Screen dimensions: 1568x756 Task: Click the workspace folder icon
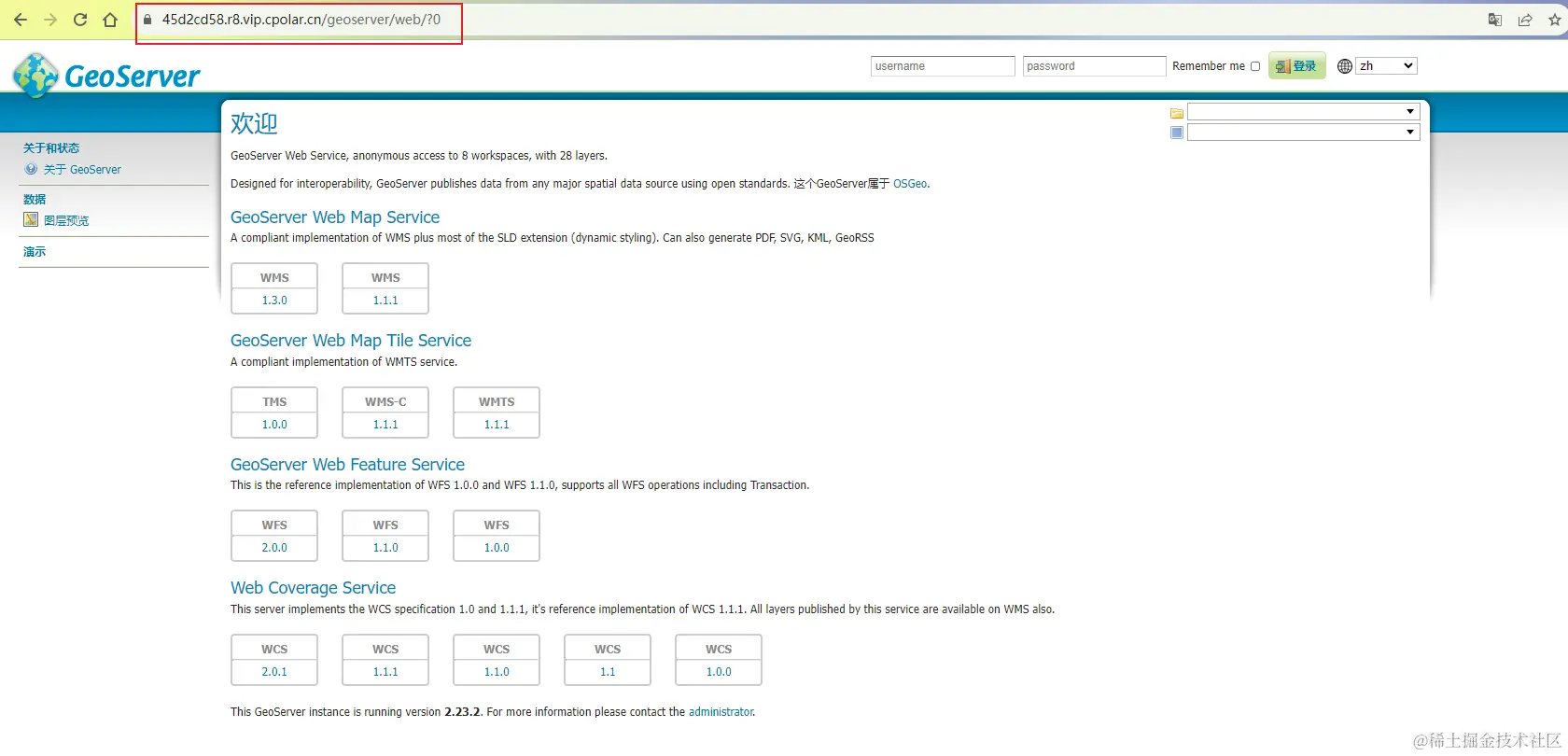(1177, 113)
